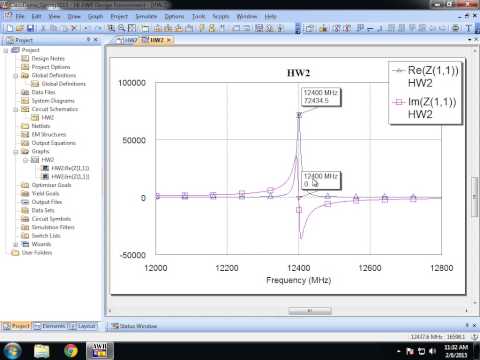The width and height of the screenshot is (480, 360).
Task: Collapse the Global Definitions folder
Action: (15, 76)
